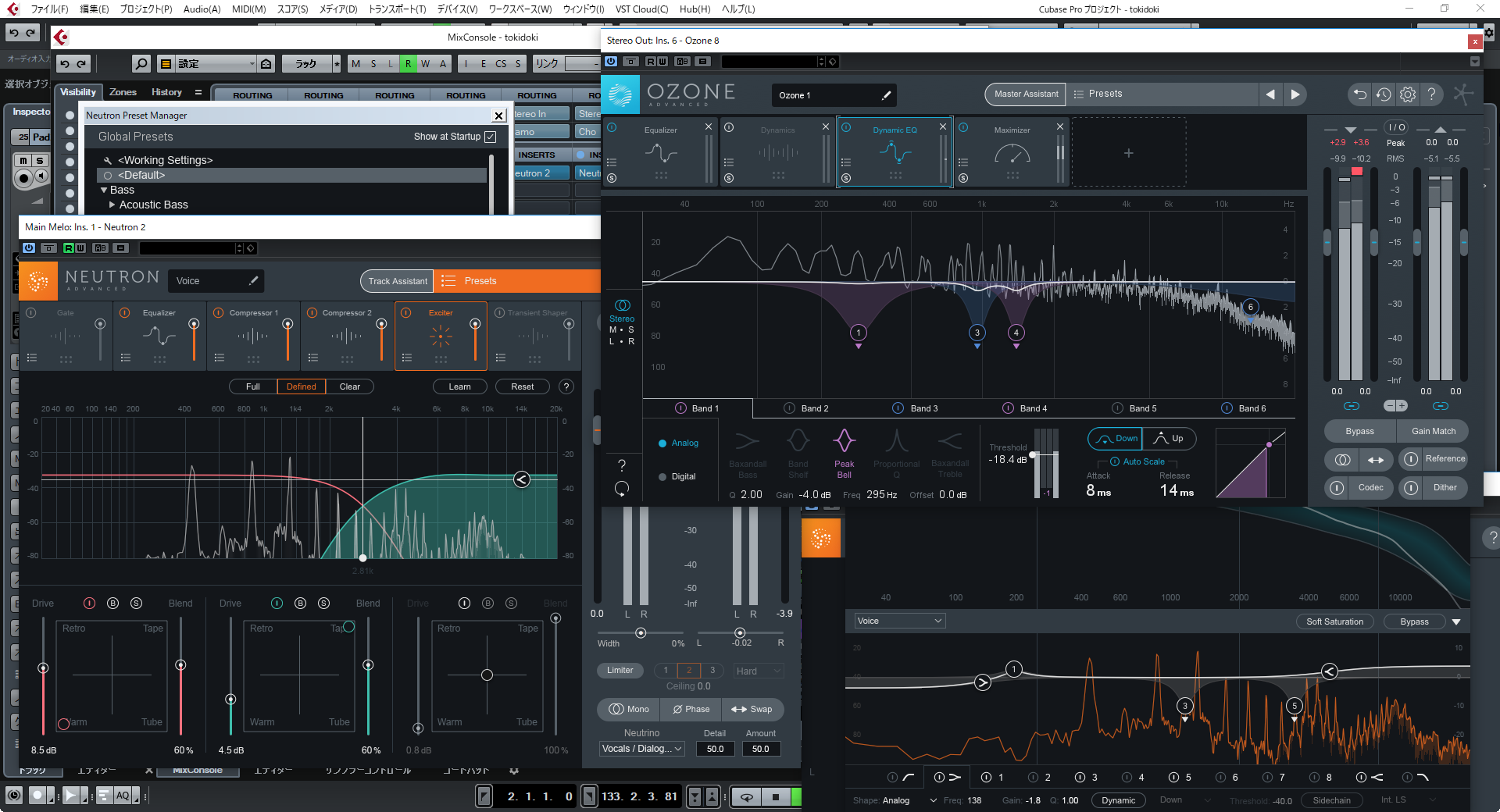Select Digital EQ mode radio button
The image size is (1500, 812).
pyautogui.click(x=662, y=476)
